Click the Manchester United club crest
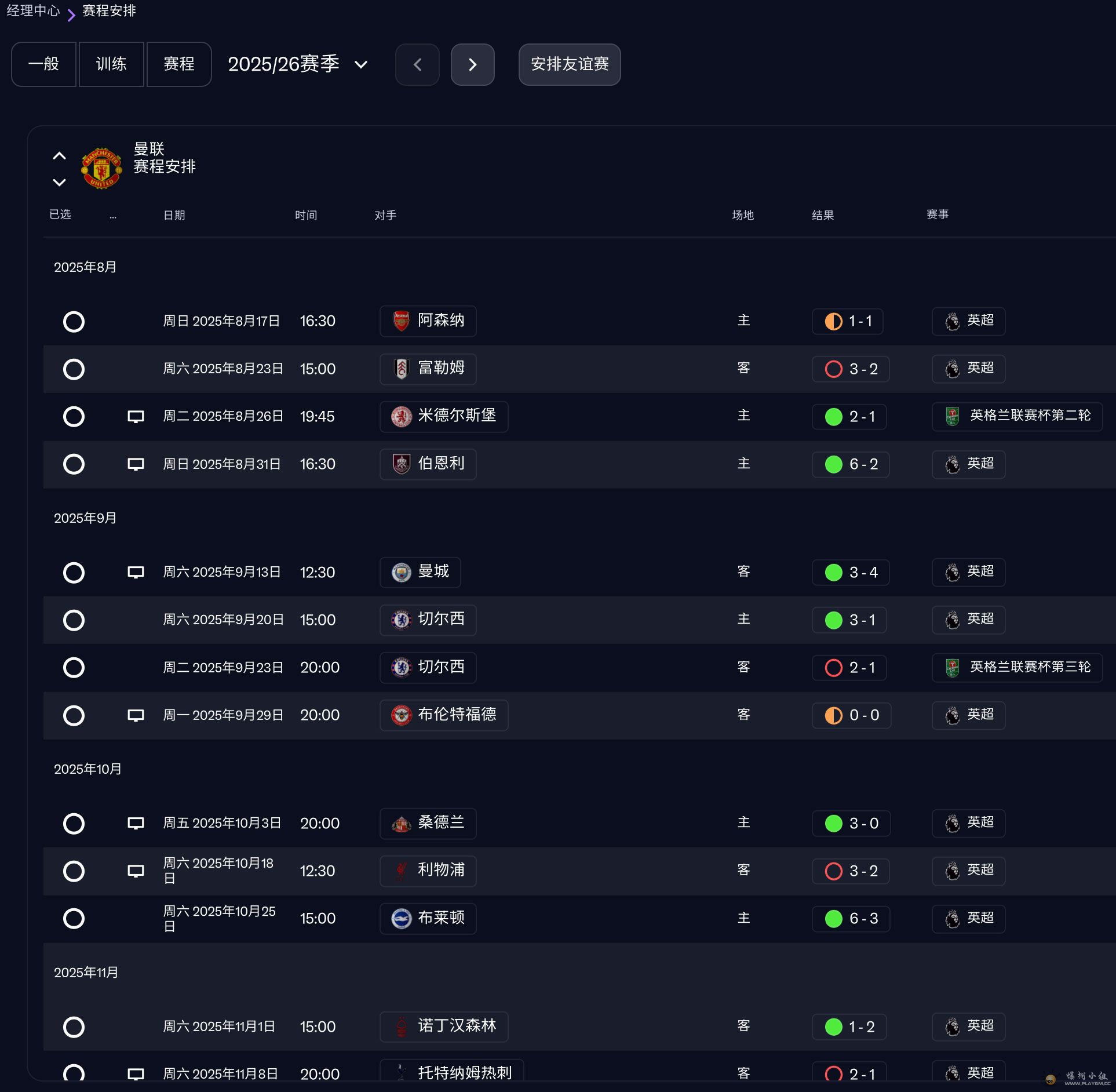 (x=101, y=168)
